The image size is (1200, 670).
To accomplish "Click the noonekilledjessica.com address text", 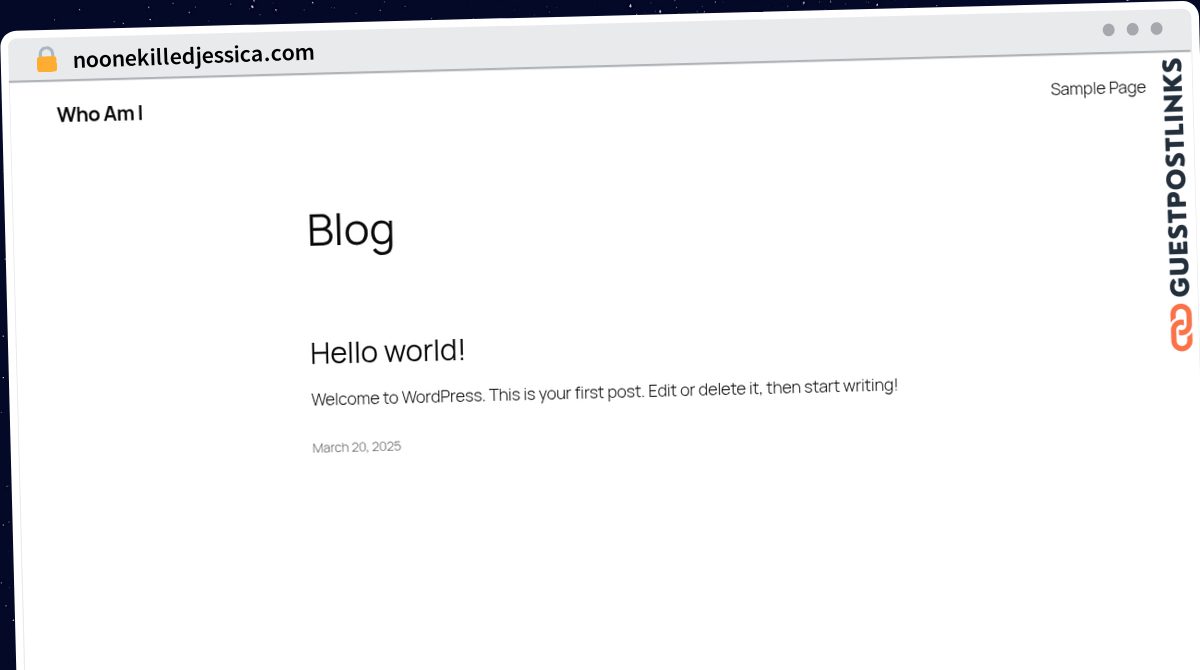I will [194, 56].
